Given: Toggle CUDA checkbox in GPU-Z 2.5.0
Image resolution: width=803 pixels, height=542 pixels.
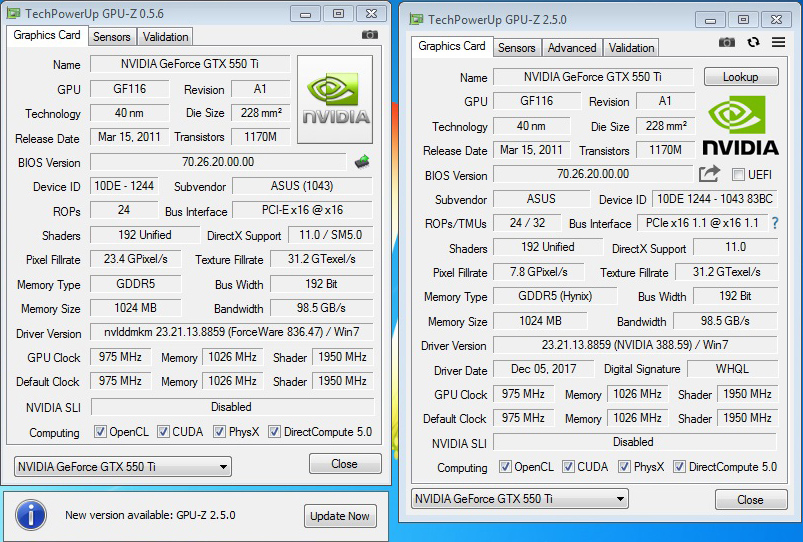Looking at the screenshot, I should (x=568, y=466).
